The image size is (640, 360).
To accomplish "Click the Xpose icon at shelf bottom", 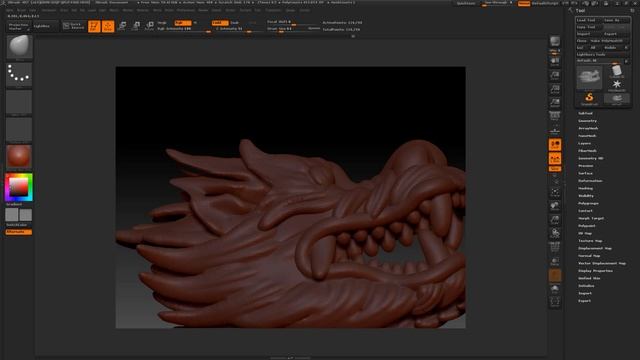I will (x=555, y=302).
